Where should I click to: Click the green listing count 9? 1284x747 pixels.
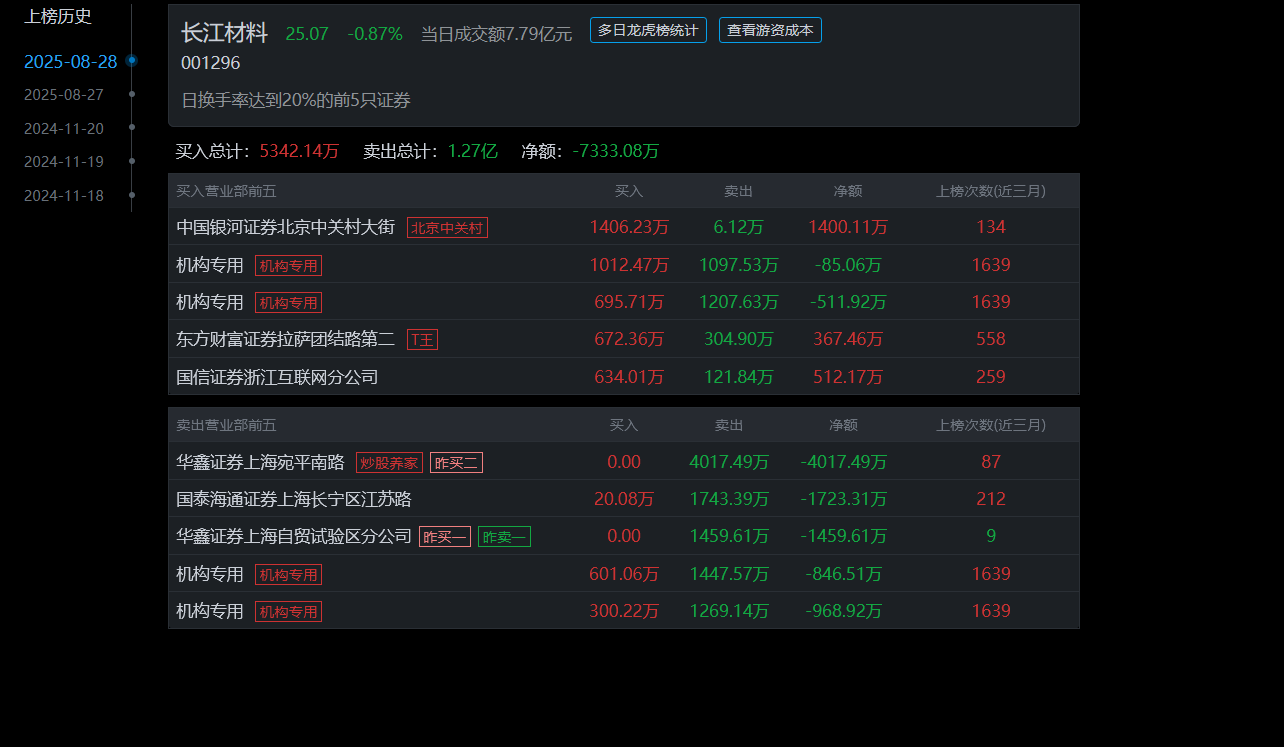[x=991, y=536]
